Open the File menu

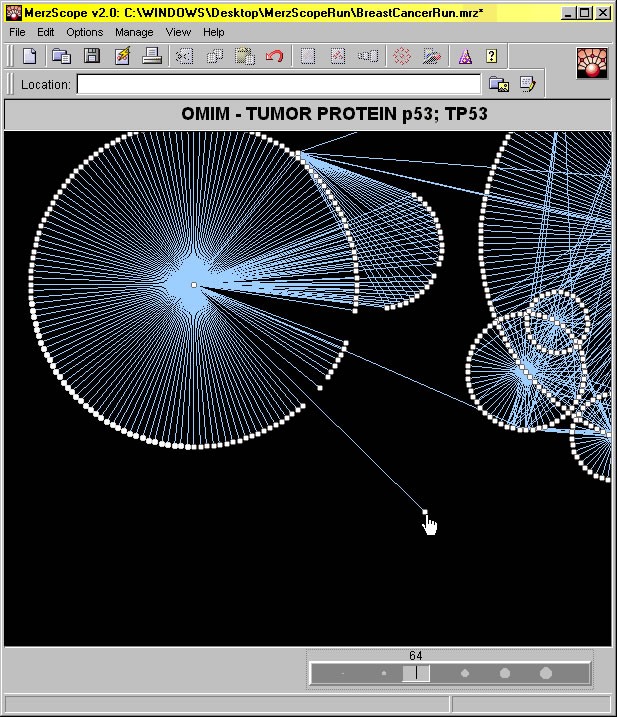tap(17, 32)
